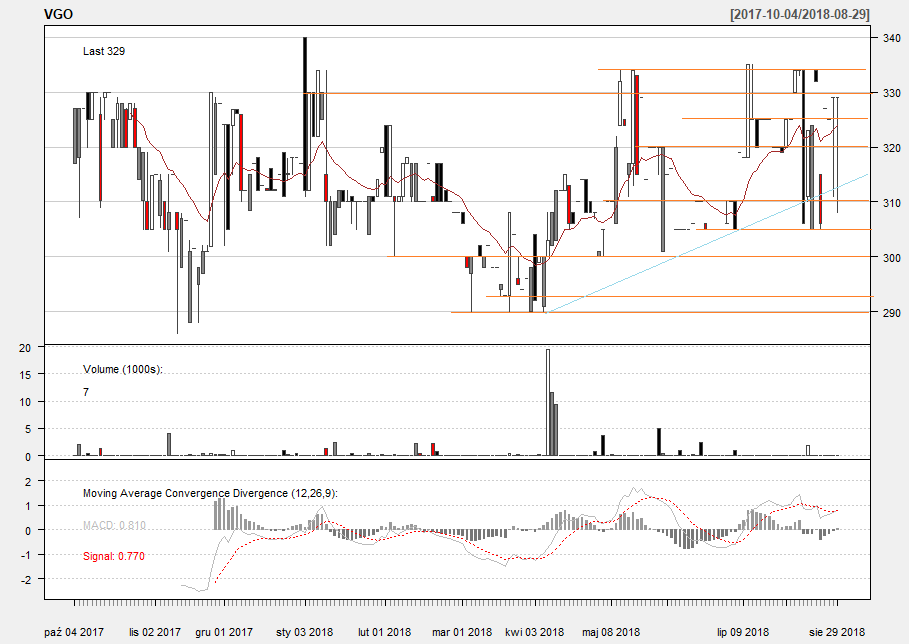Click the "Volume (1000s):" label

coord(123,369)
